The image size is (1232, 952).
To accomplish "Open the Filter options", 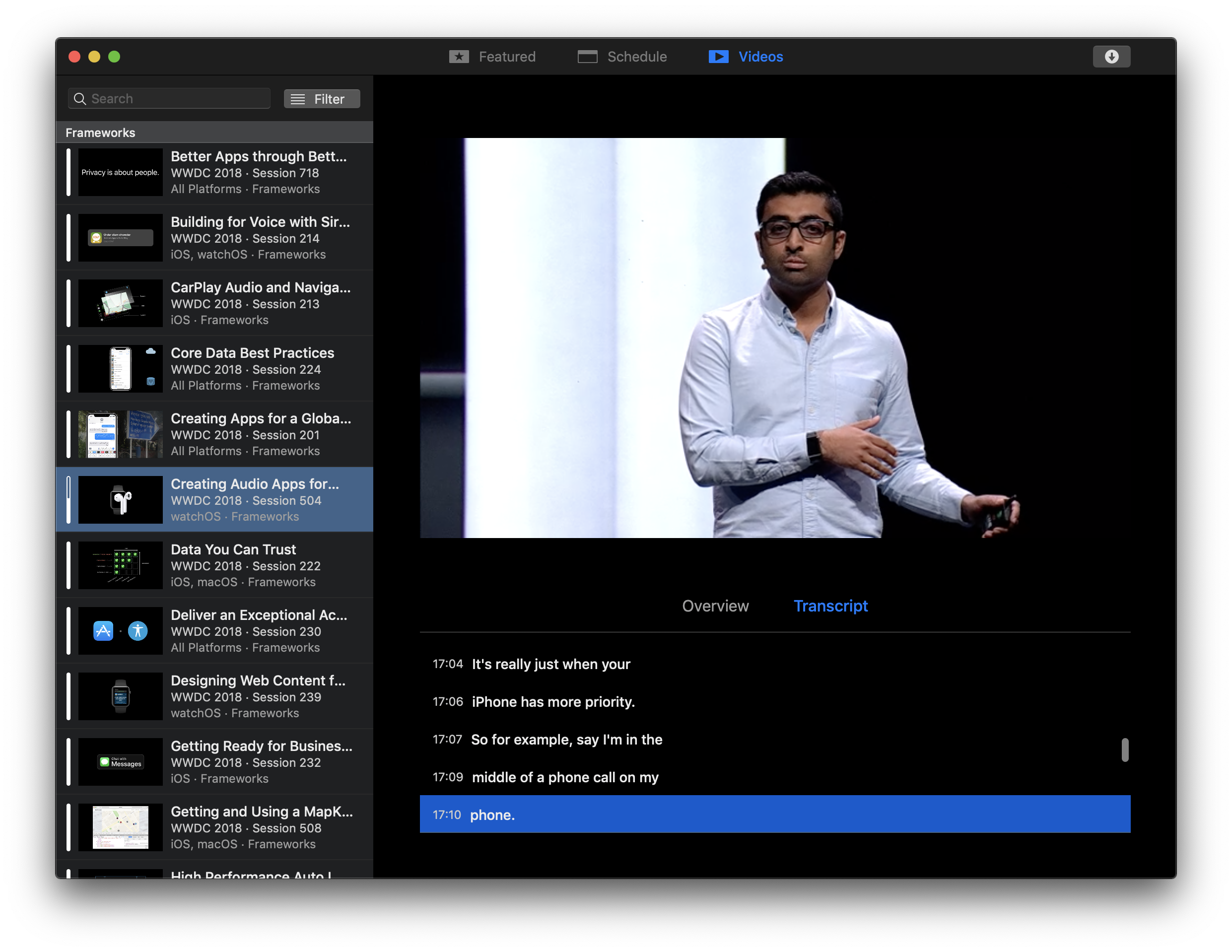I will click(x=322, y=99).
